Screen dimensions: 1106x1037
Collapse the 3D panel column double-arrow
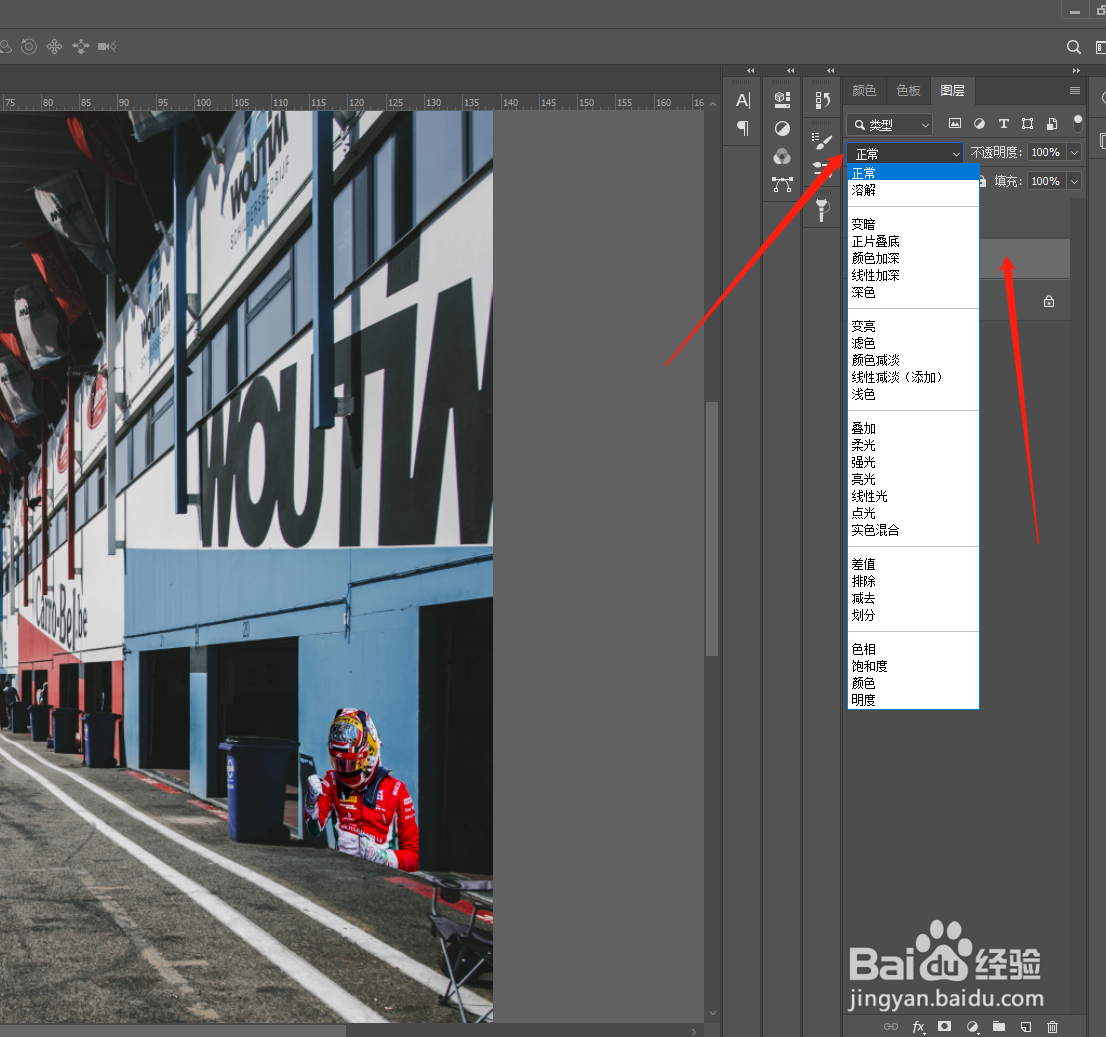(791, 71)
